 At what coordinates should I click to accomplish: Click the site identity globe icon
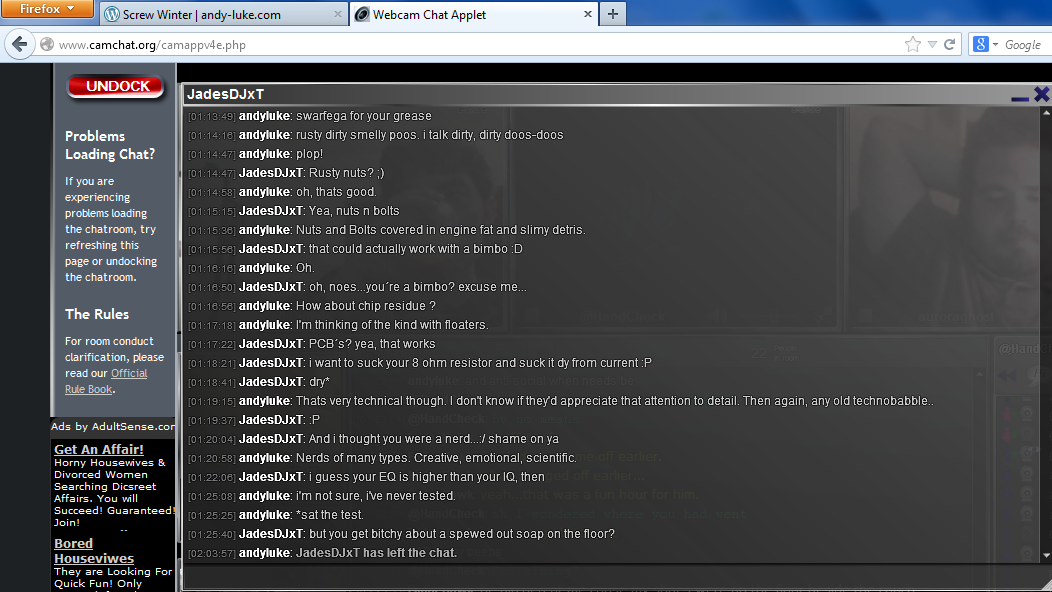pos(47,45)
